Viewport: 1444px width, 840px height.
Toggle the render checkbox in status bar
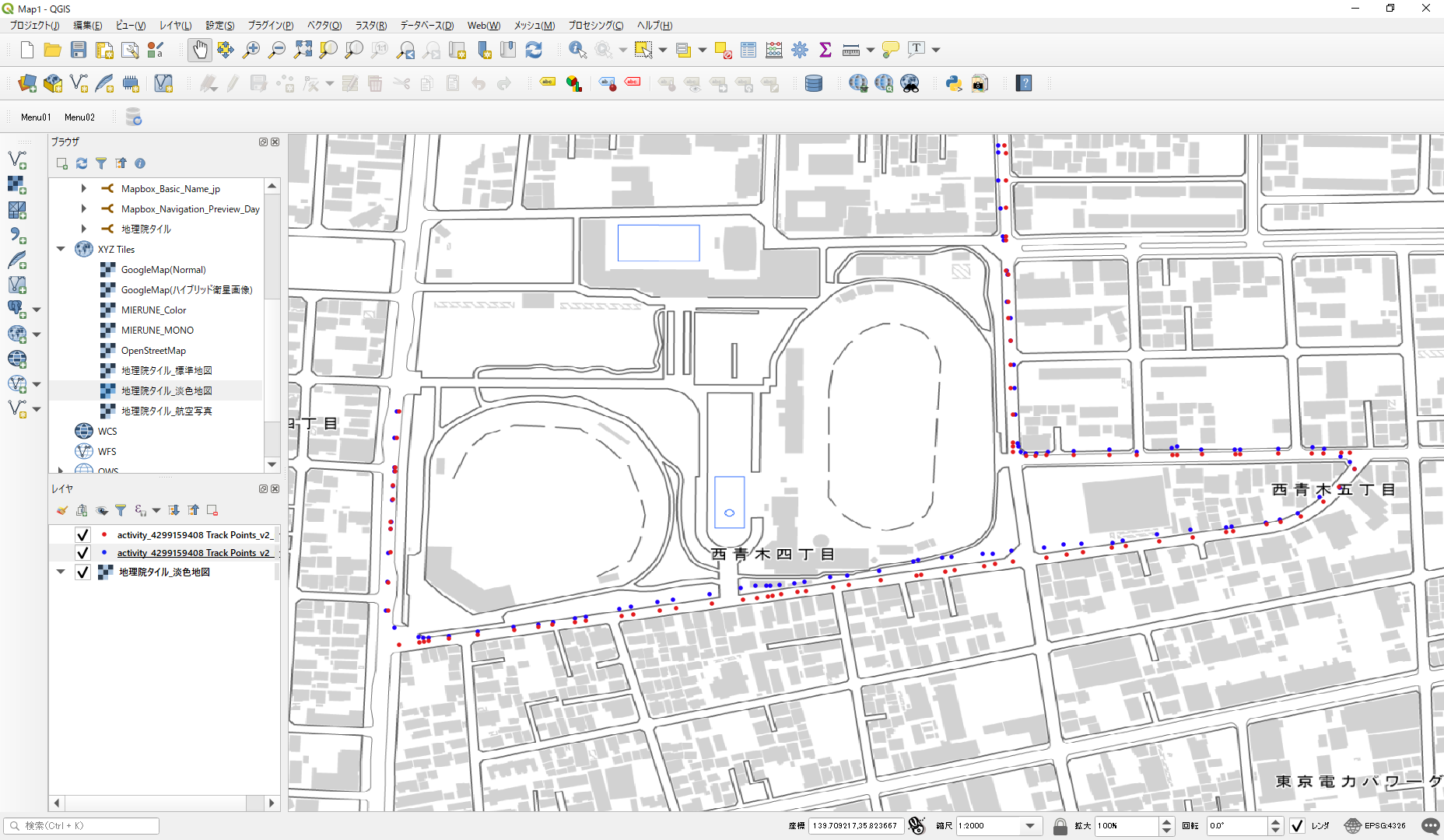(1297, 825)
